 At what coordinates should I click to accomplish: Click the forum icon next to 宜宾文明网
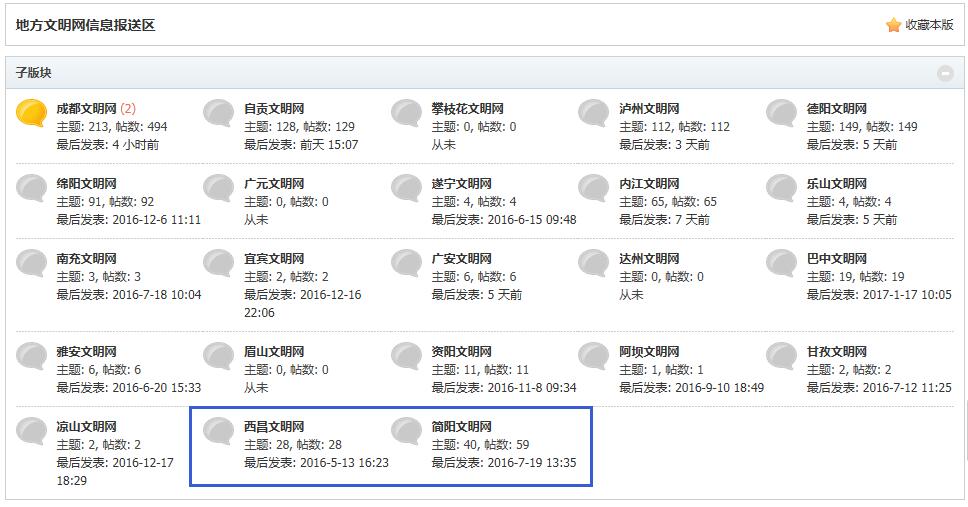coord(219,262)
